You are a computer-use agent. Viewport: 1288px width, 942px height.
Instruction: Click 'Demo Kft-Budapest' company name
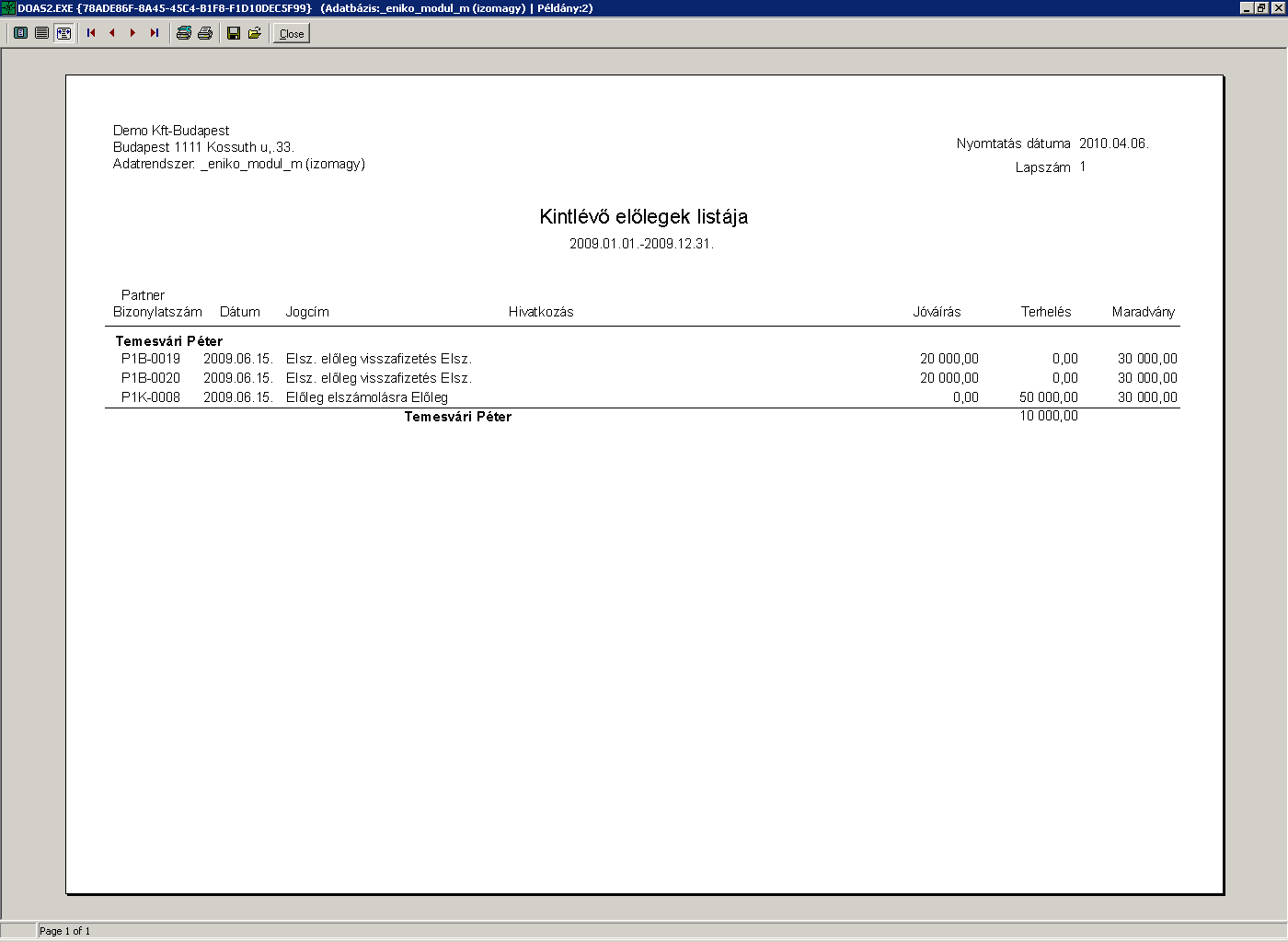coord(171,131)
